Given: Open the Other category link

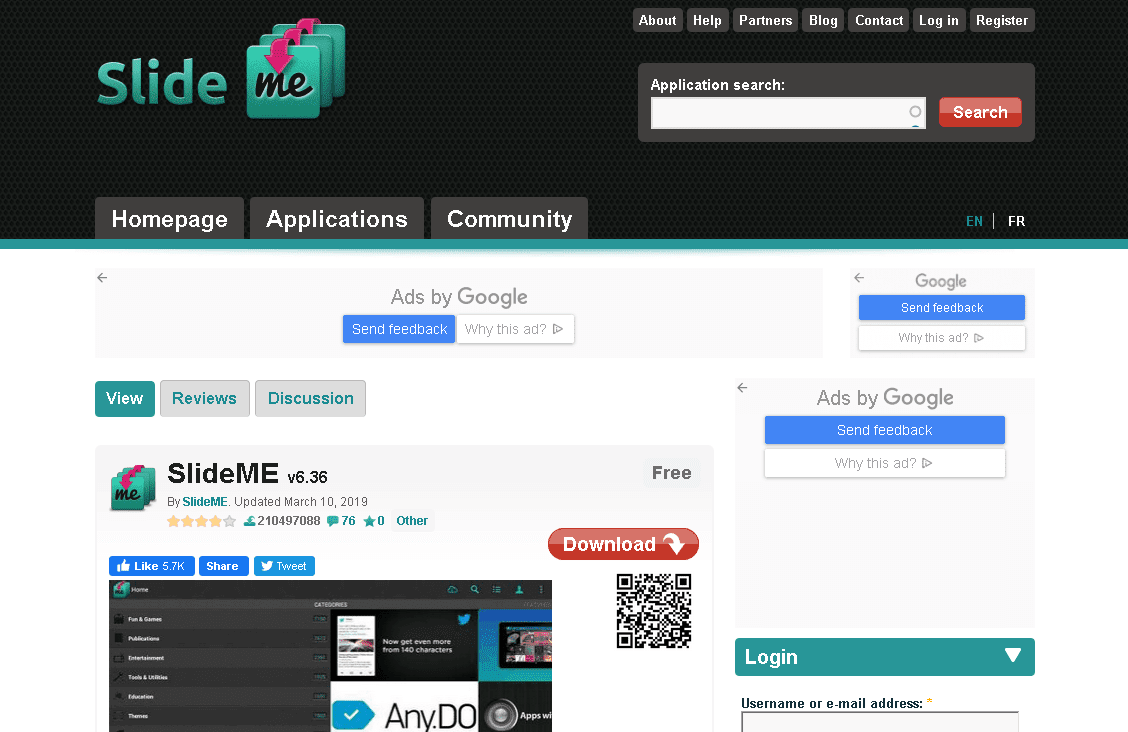Looking at the screenshot, I should click(x=411, y=521).
